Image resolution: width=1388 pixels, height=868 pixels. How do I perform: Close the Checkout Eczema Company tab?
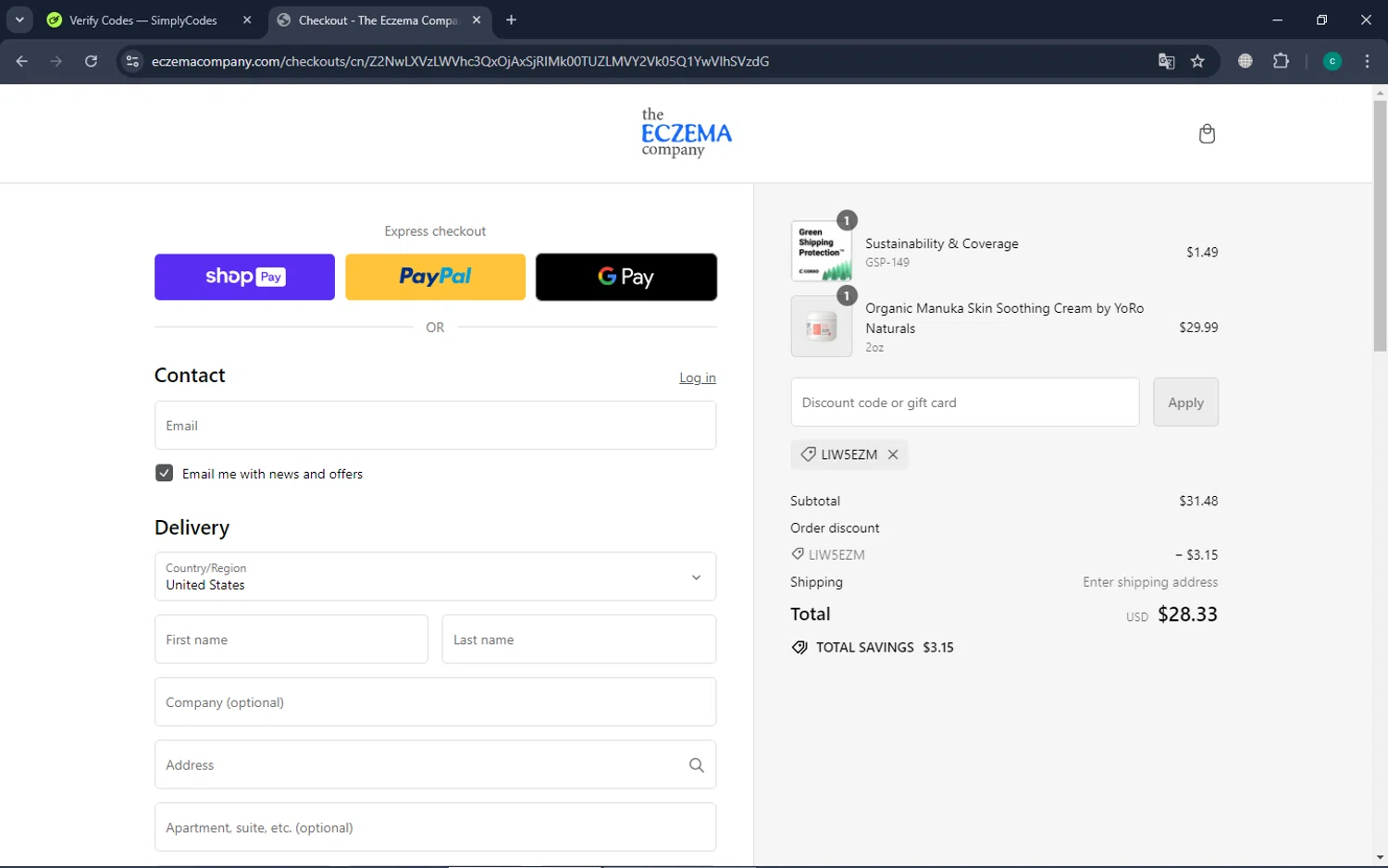pos(477,19)
